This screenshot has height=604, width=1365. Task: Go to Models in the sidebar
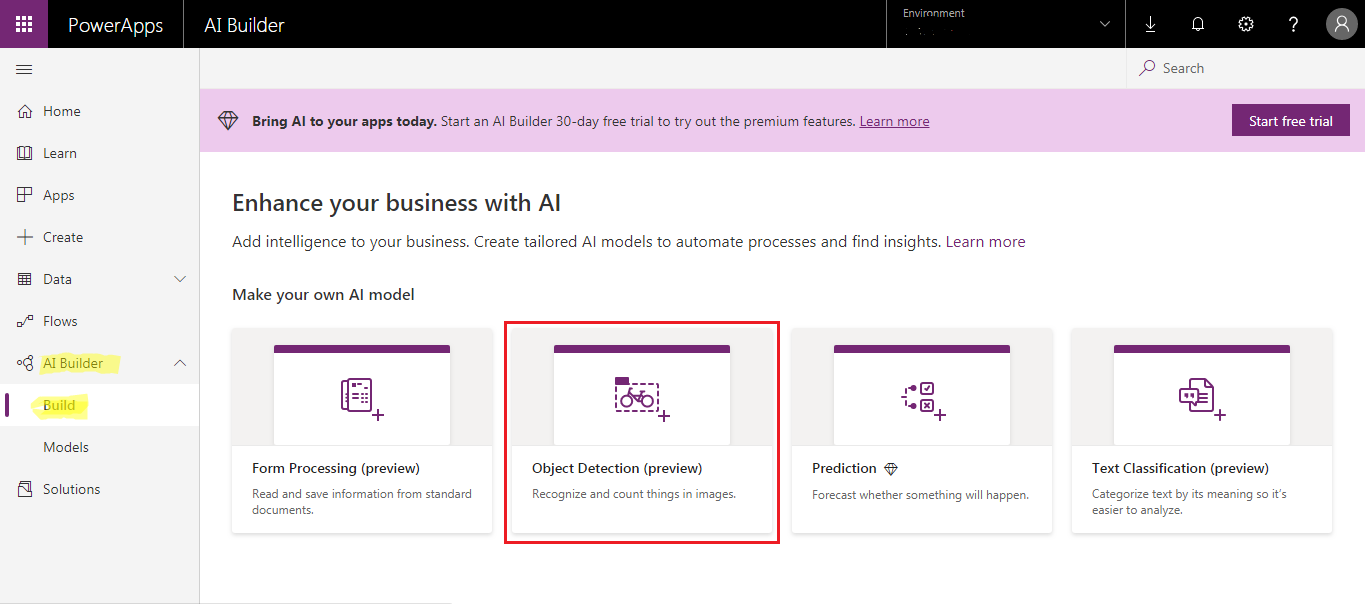66,447
